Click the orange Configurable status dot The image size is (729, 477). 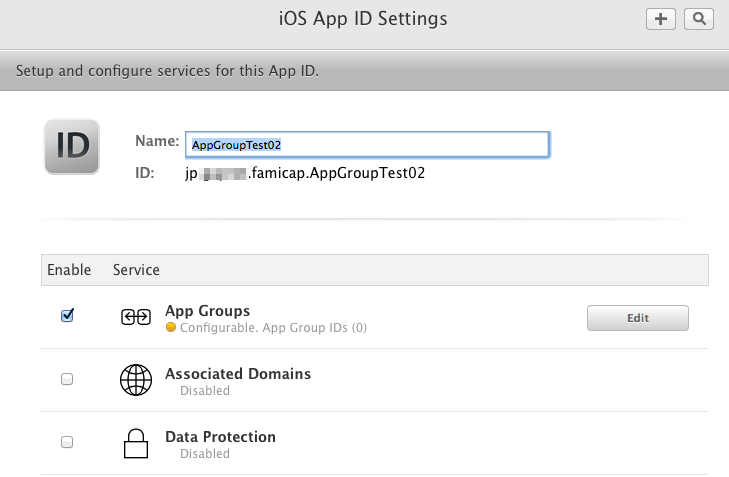pyautogui.click(x=171, y=327)
